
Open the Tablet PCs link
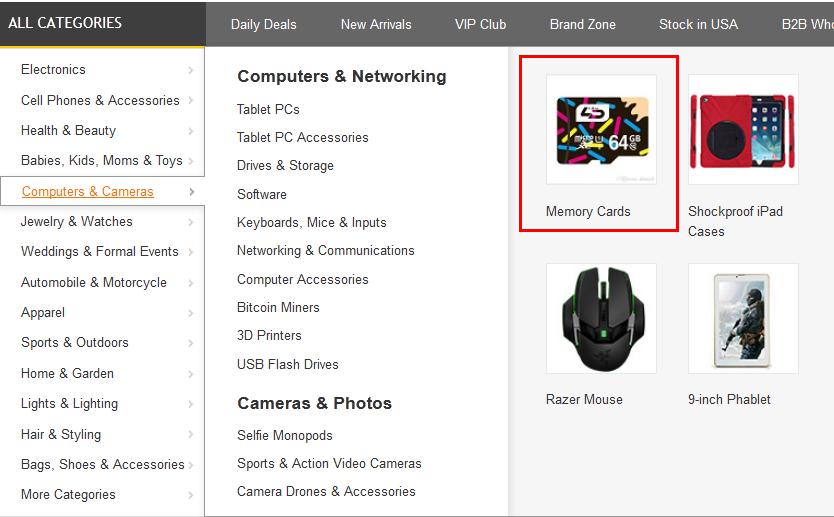[268, 109]
